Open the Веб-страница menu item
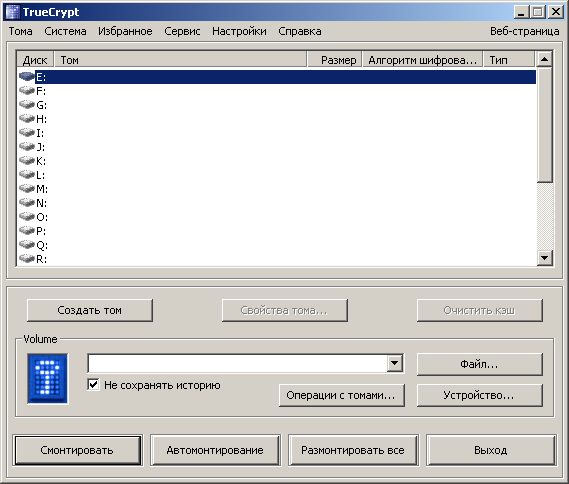The width and height of the screenshot is (569, 484). point(524,31)
